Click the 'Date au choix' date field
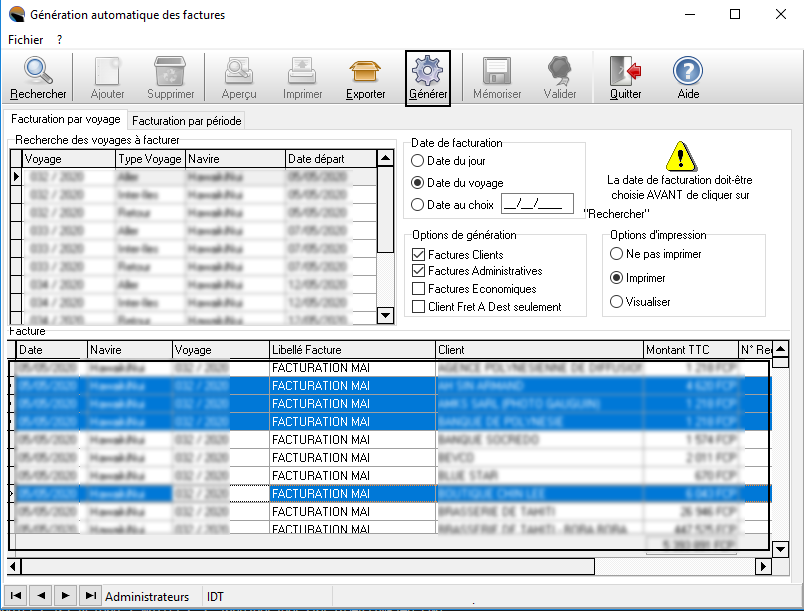Viewport: 804px width, 611px height. [537, 205]
